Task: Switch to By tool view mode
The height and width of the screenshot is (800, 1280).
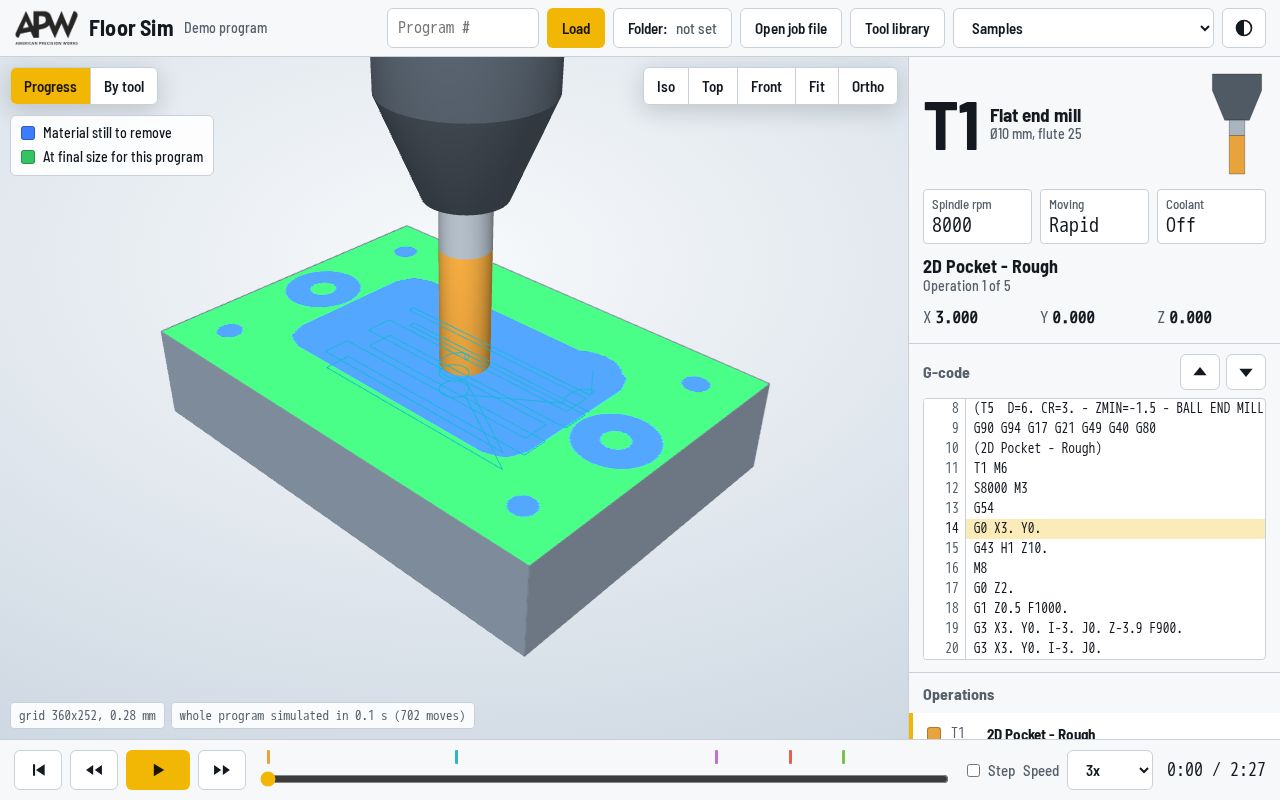Action: pos(124,87)
